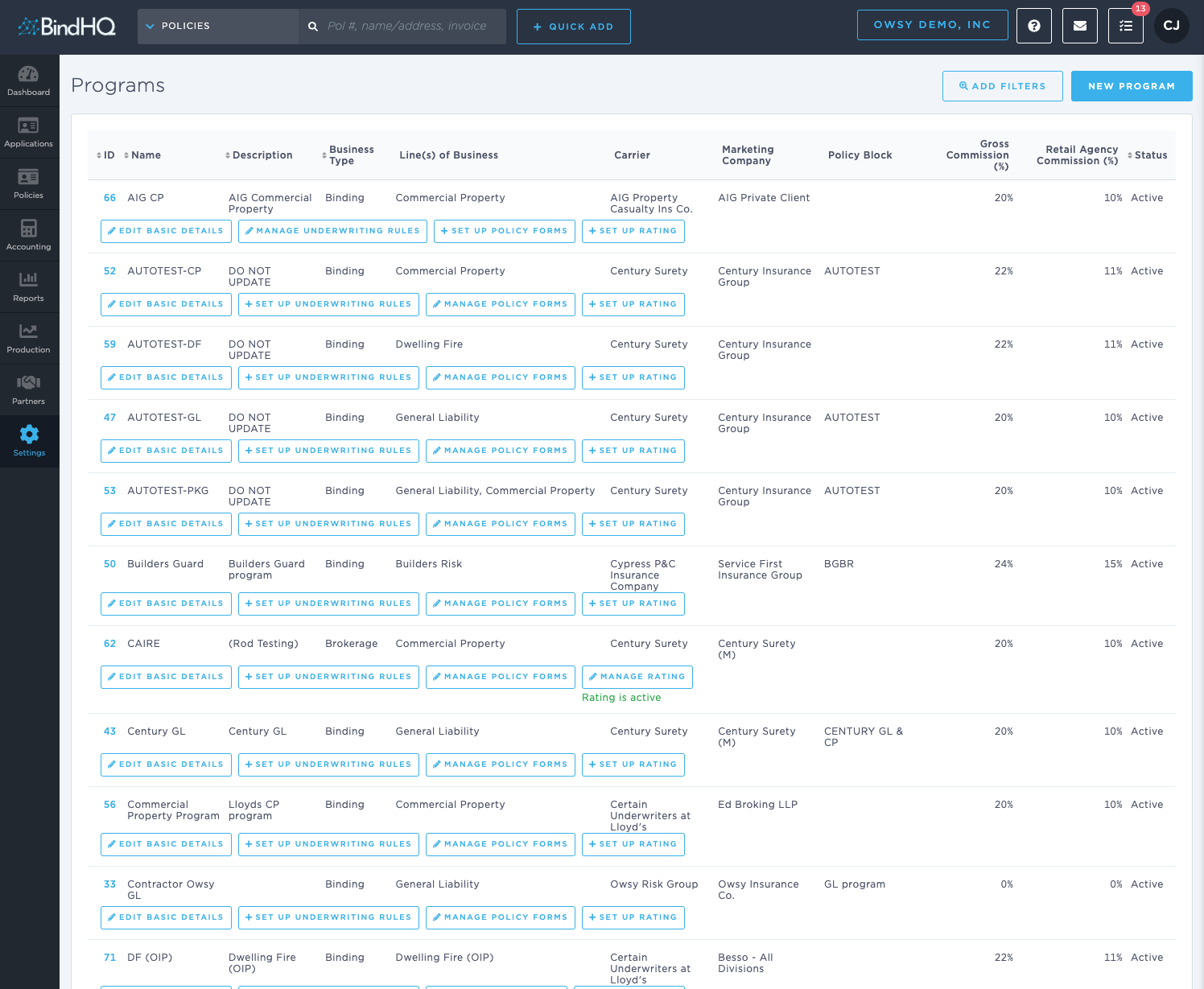Open the tasks list icon with badge

click(1126, 26)
